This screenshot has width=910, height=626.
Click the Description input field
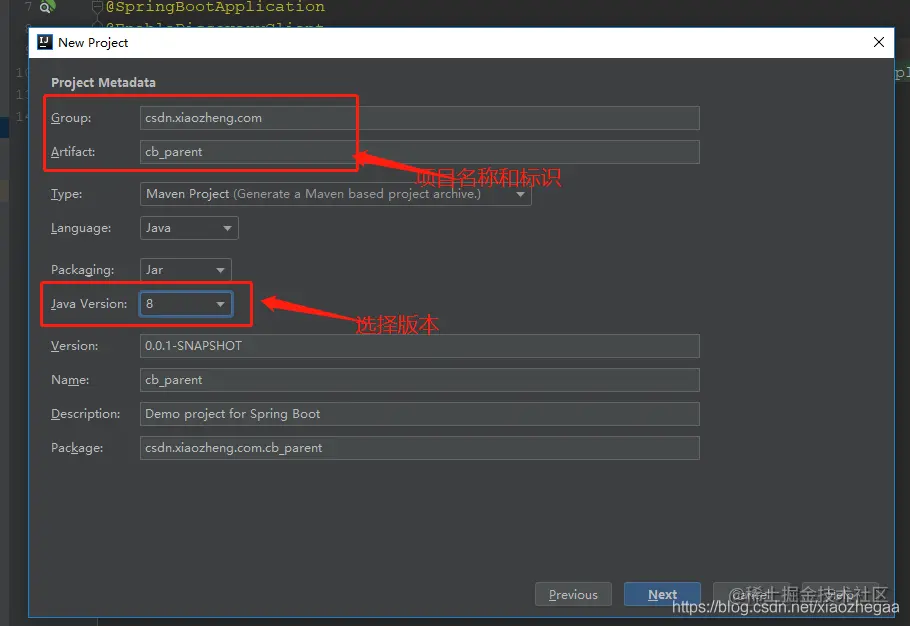tap(419, 414)
